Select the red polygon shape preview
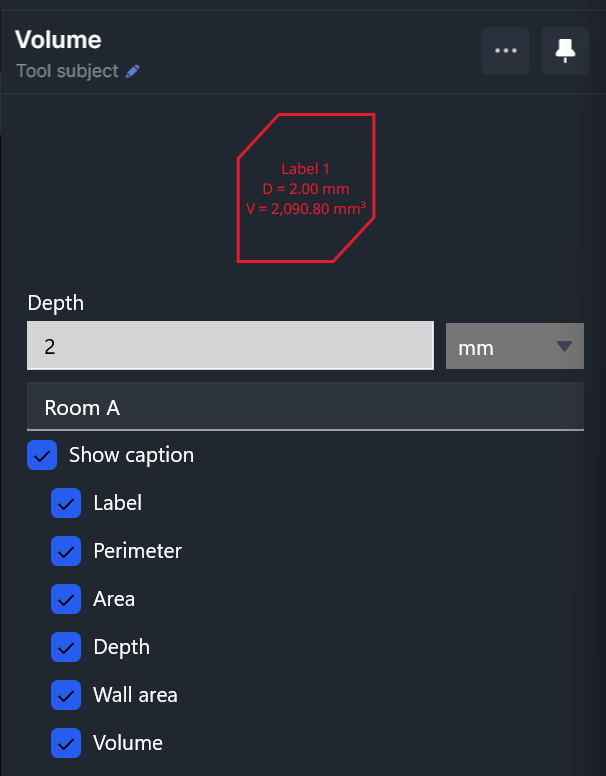The height and width of the screenshot is (776, 606). pyautogui.click(x=306, y=188)
